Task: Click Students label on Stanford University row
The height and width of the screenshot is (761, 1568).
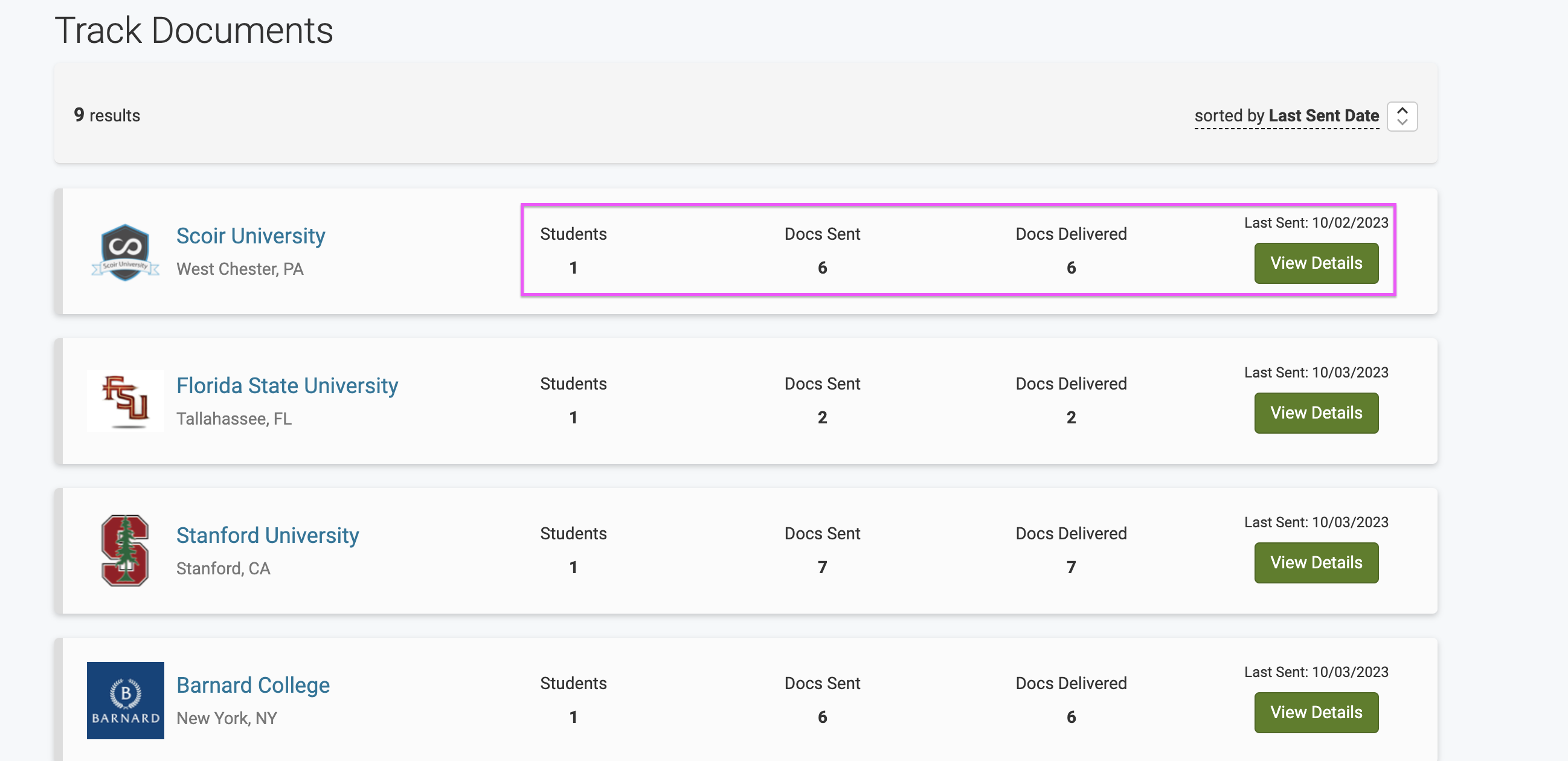Action: point(573,533)
